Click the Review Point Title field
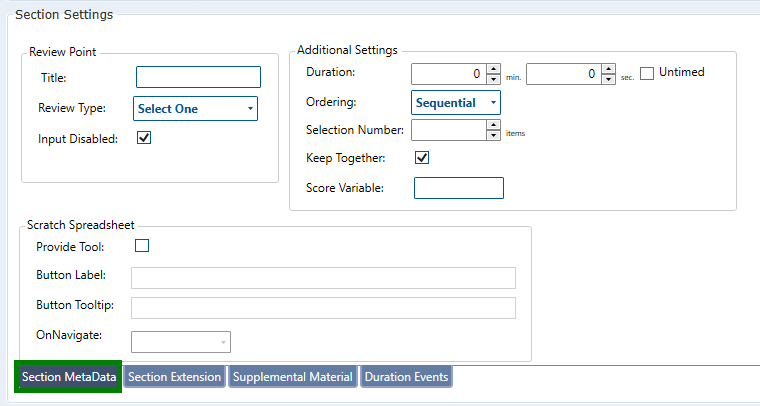The width and height of the screenshot is (760, 406). [198, 77]
